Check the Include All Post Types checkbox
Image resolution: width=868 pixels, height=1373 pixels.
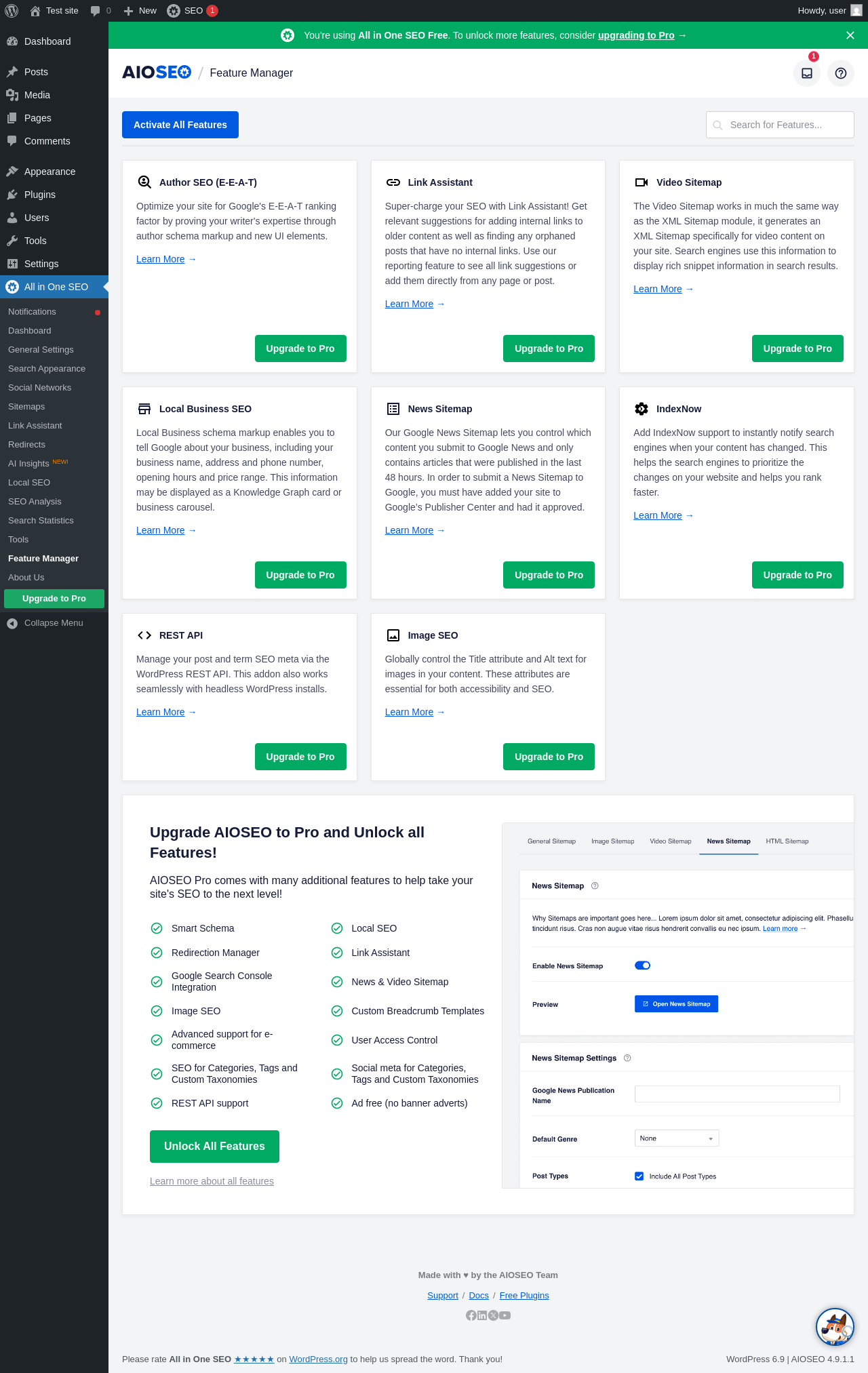(639, 1176)
